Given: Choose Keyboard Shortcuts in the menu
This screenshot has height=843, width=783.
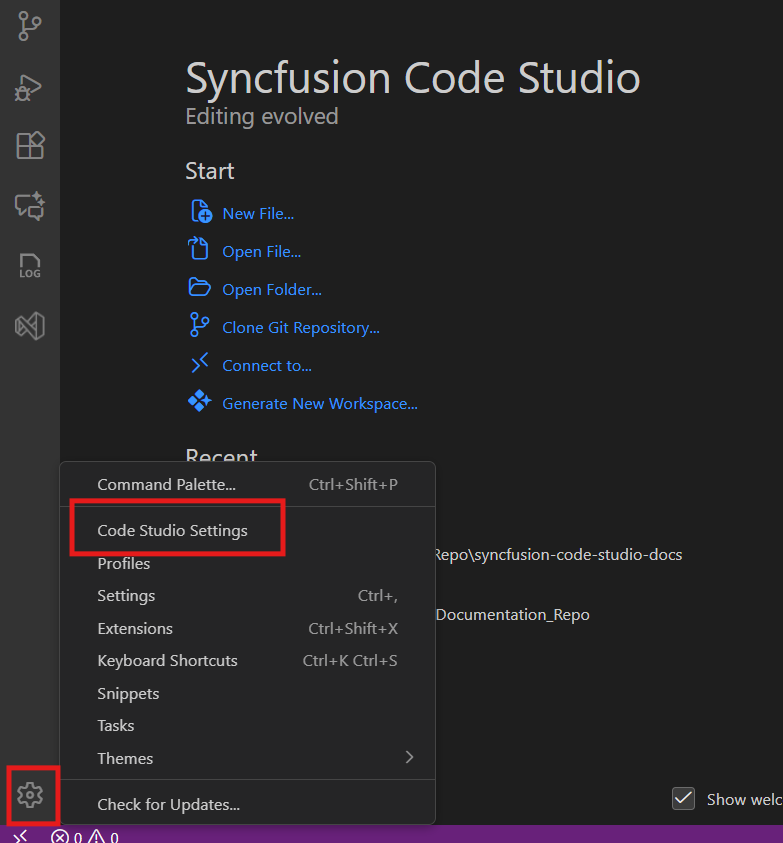Looking at the screenshot, I should (167, 661).
